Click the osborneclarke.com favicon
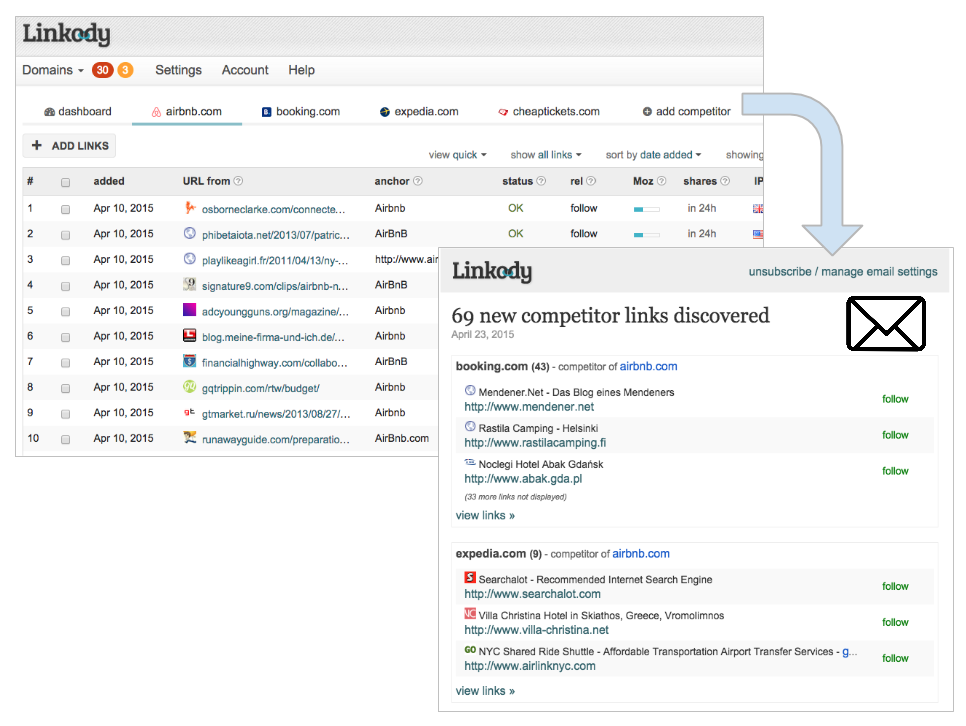Viewport: 966px width, 726px height. (x=190, y=208)
